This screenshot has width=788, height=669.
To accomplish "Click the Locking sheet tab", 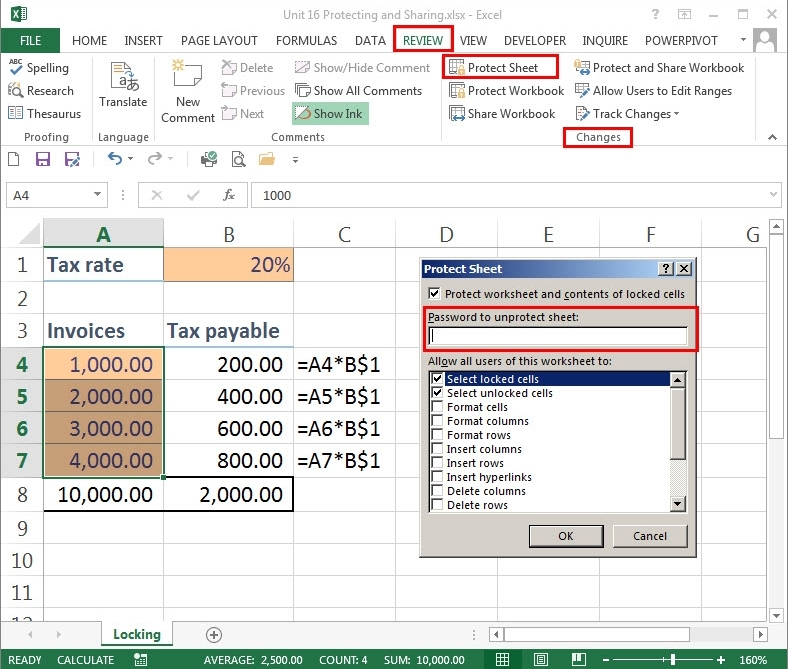I will (137, 634).
